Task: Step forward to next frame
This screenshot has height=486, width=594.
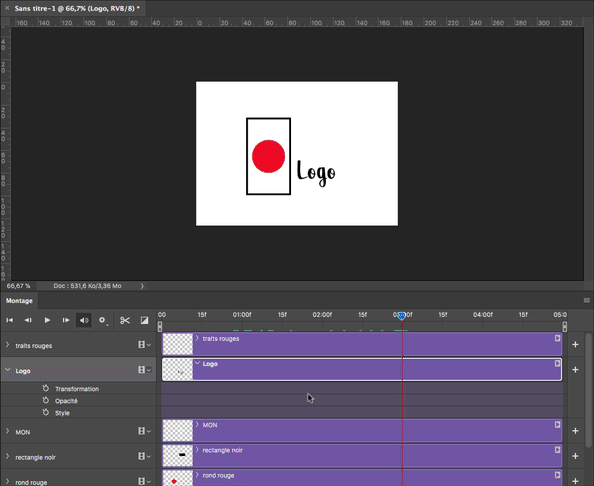Action: tap(66, 320)
